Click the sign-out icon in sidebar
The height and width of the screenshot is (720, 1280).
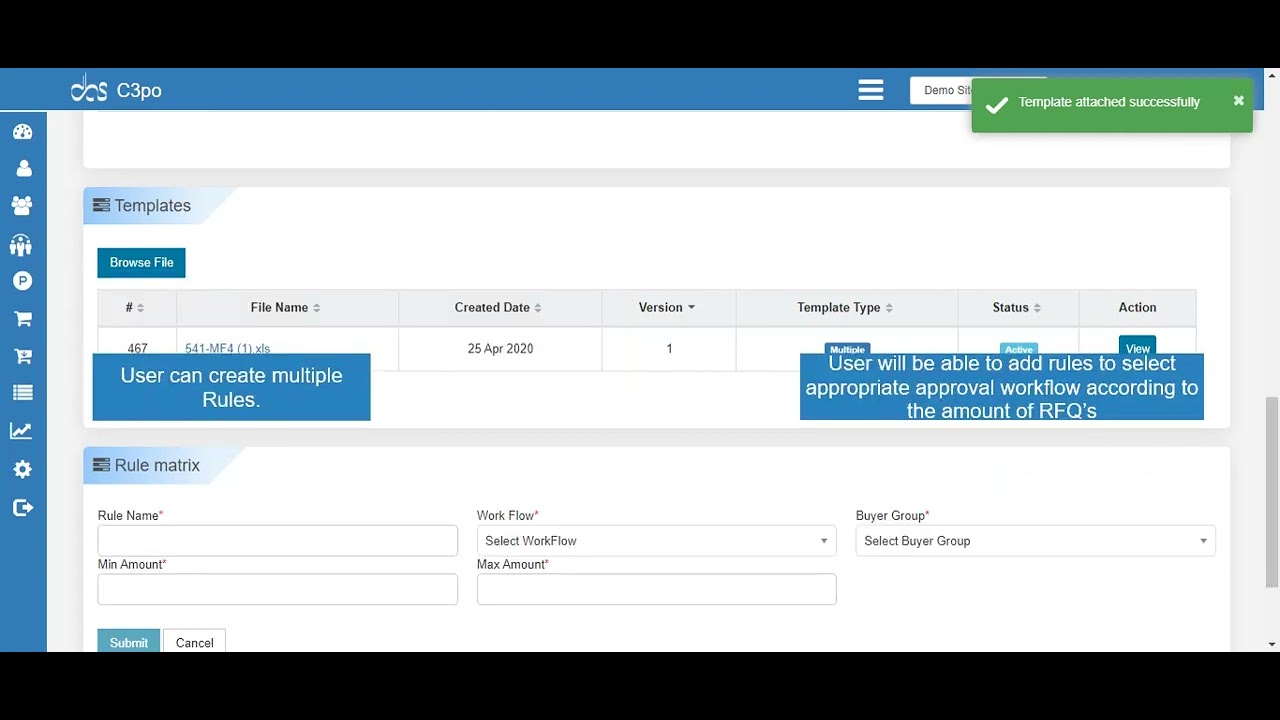pos(23,507)
